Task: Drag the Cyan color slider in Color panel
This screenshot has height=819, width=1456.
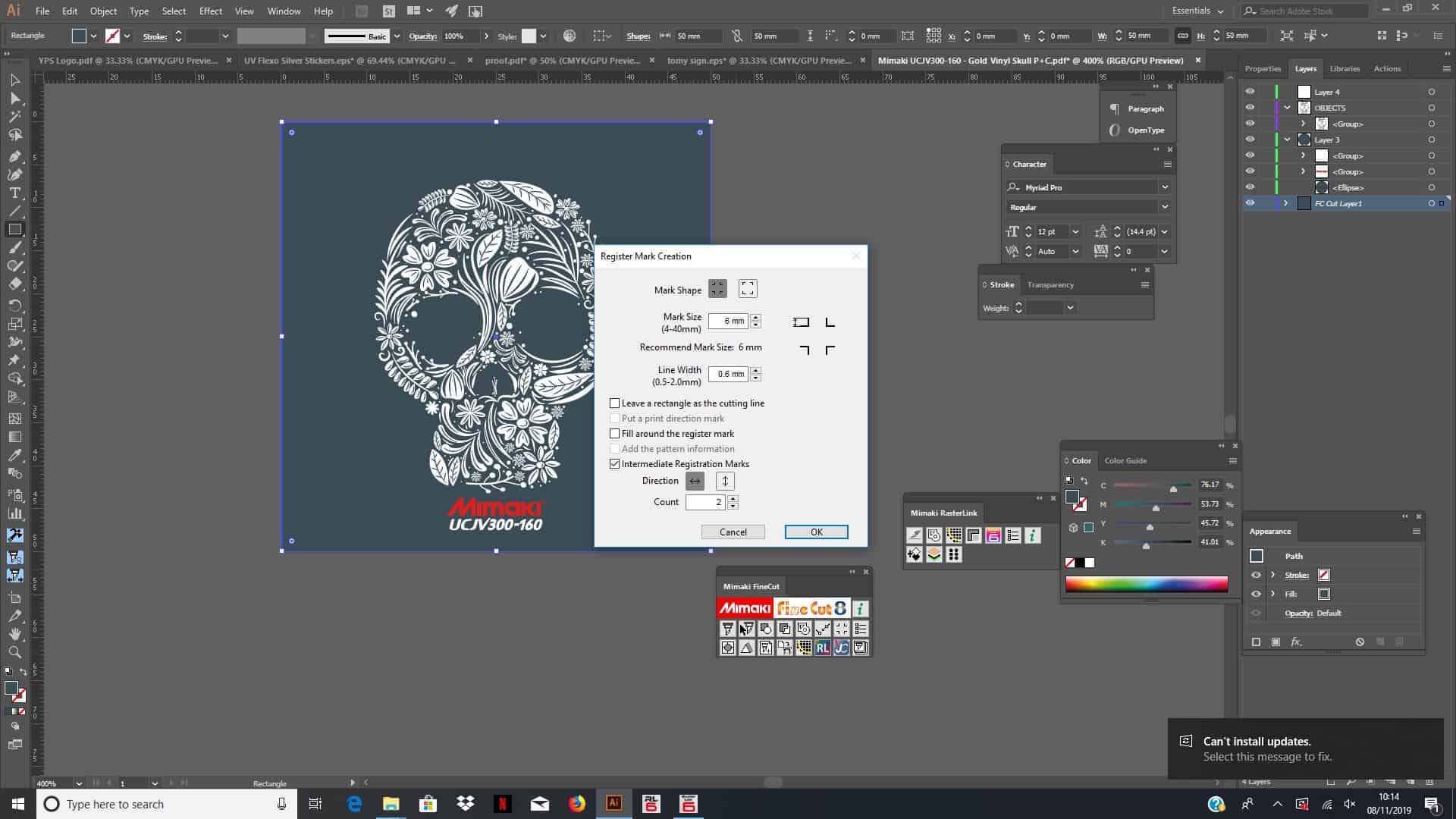Action: (1172, 487)
